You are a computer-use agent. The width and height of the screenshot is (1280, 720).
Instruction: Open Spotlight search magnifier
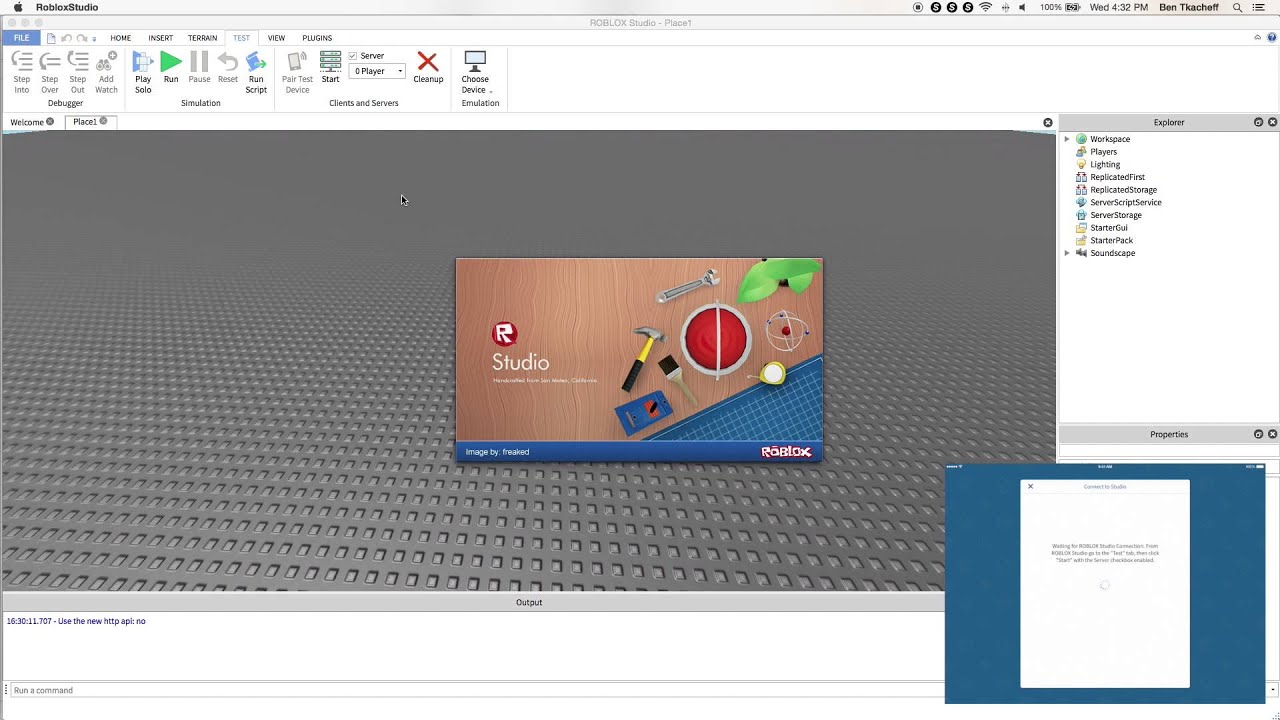coord(1237,7)
